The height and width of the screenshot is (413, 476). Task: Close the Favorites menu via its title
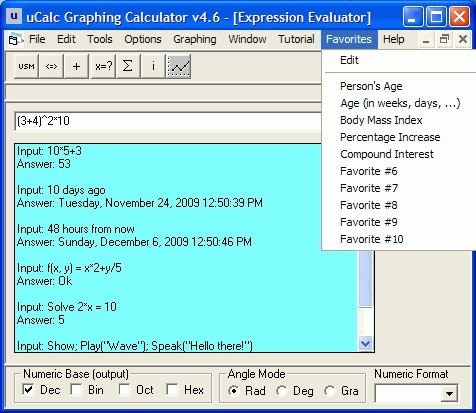click(349, 39)
